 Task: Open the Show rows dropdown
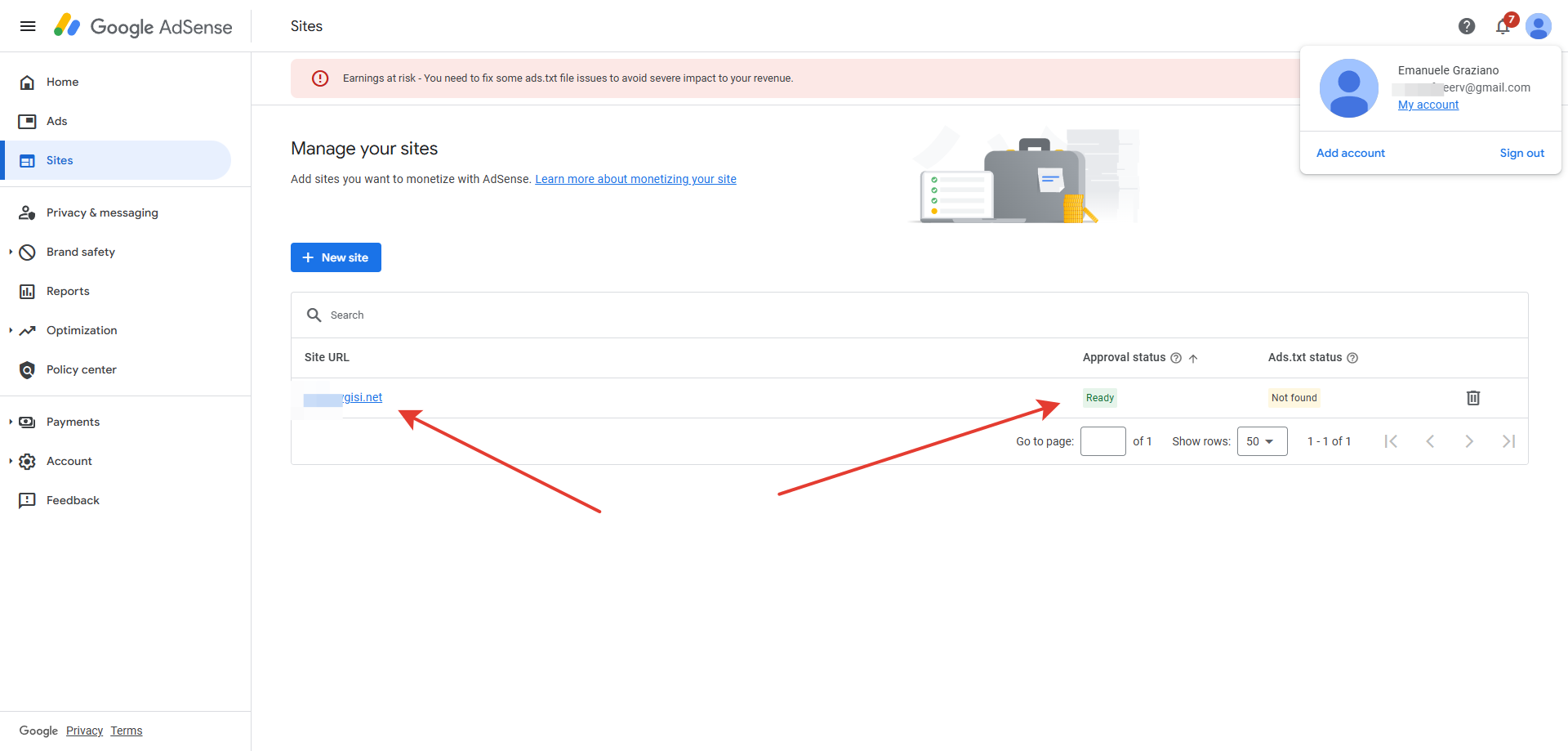1262,441
